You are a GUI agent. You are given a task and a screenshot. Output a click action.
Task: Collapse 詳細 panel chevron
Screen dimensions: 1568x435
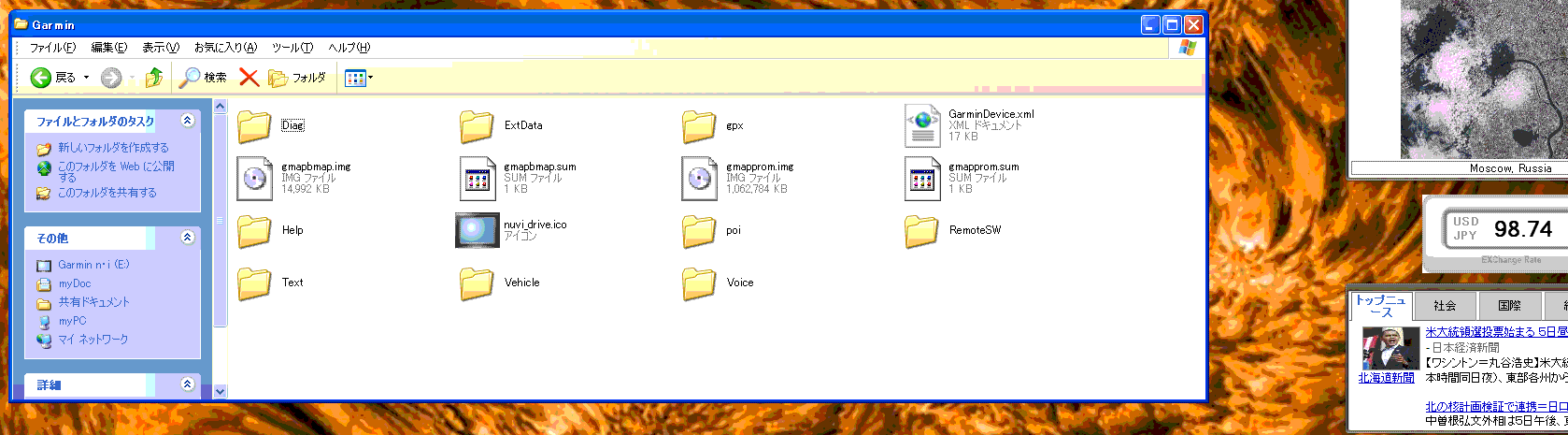tap(188, 384)
